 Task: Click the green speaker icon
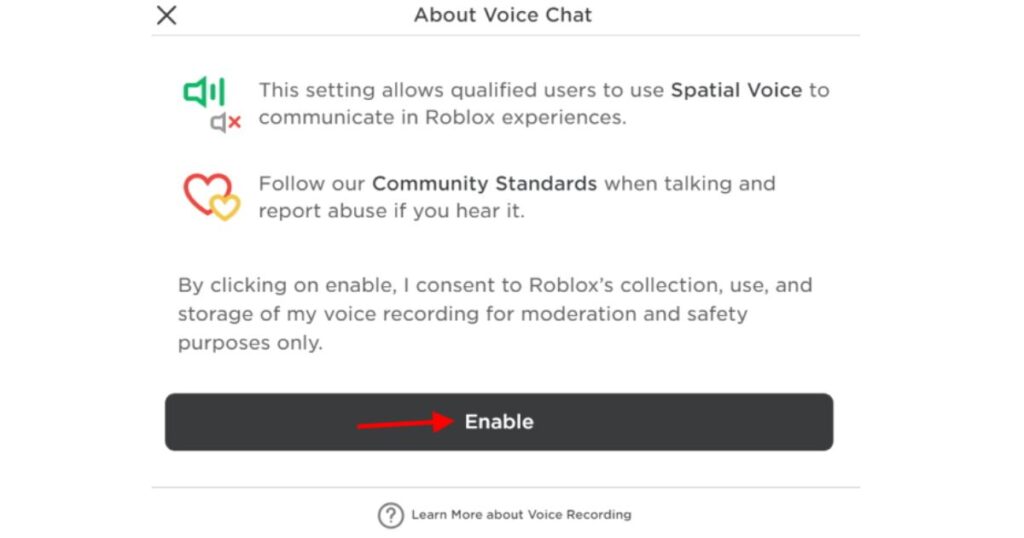coord(203,93)
